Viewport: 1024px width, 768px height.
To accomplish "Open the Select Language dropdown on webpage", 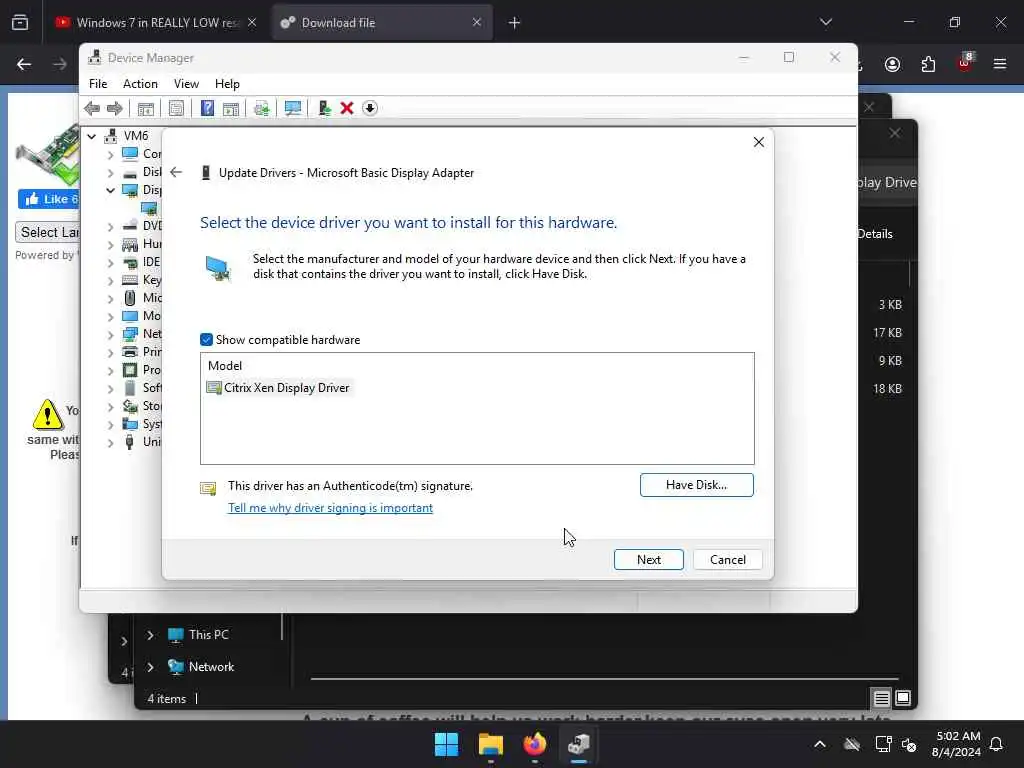I will point(48,232).
